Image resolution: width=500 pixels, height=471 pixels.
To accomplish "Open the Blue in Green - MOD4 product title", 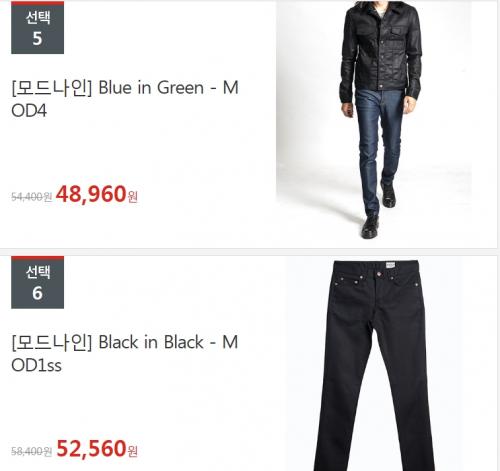I will [125, 99].
